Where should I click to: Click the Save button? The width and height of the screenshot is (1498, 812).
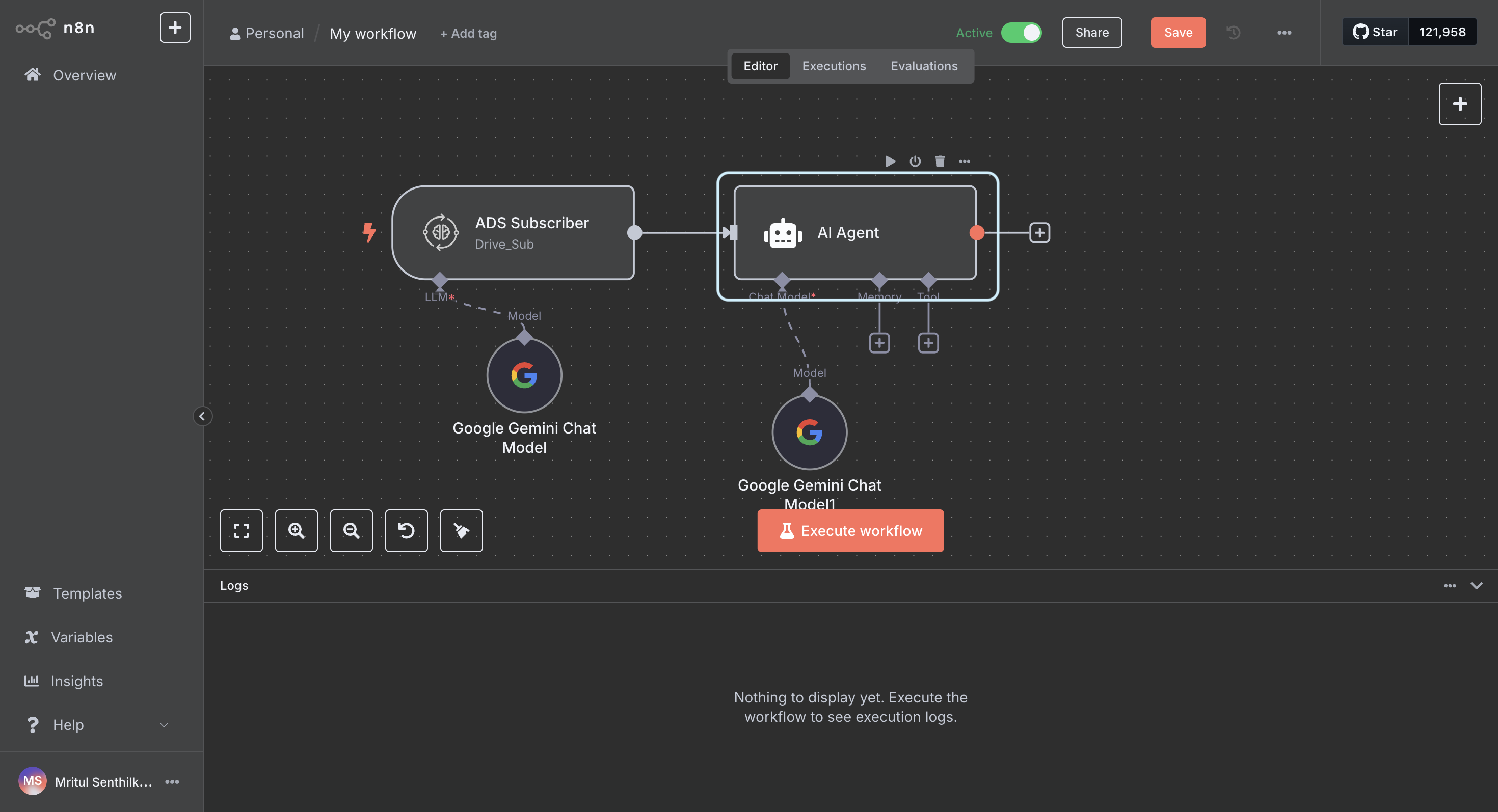pyautogui.click(x=1178, y=33)
